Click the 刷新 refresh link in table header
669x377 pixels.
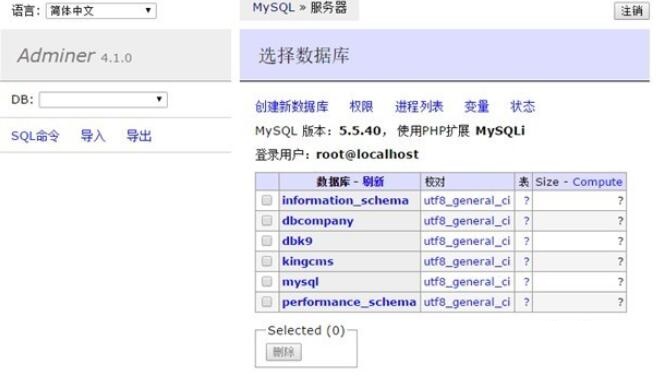[373, 182]
